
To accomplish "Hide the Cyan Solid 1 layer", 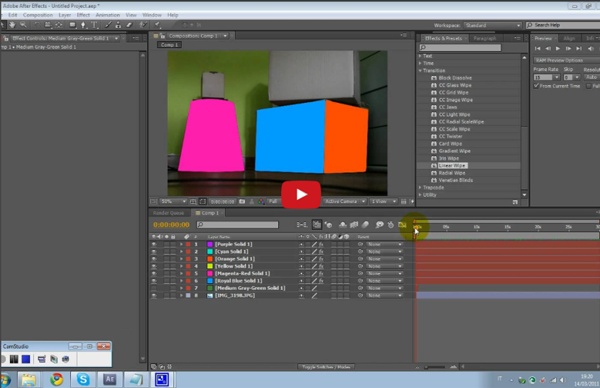I will tap(154, 251).
